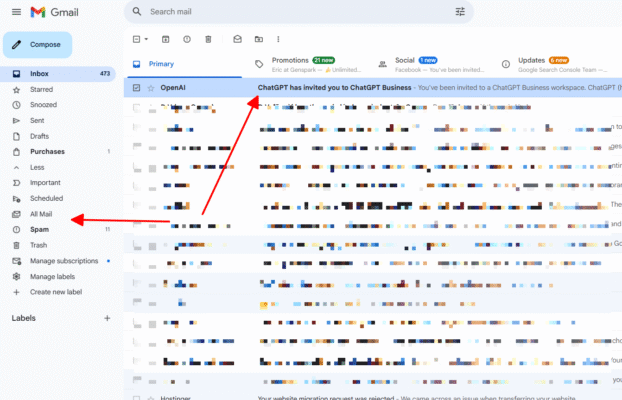622x400 pixels.
Task: Switch to the Promotions tab
Action: 290,60
